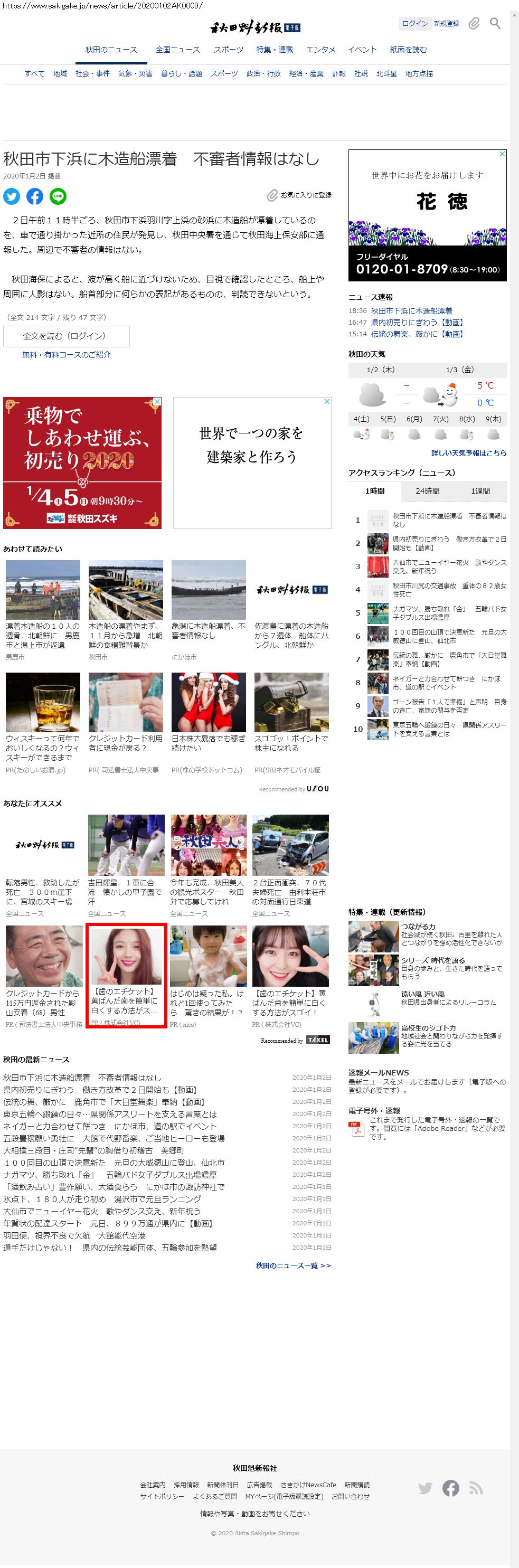Click ログイン button in header
Image resolution: width=519 pixels, height=1568 pixels.
click(x=415, y=24)
